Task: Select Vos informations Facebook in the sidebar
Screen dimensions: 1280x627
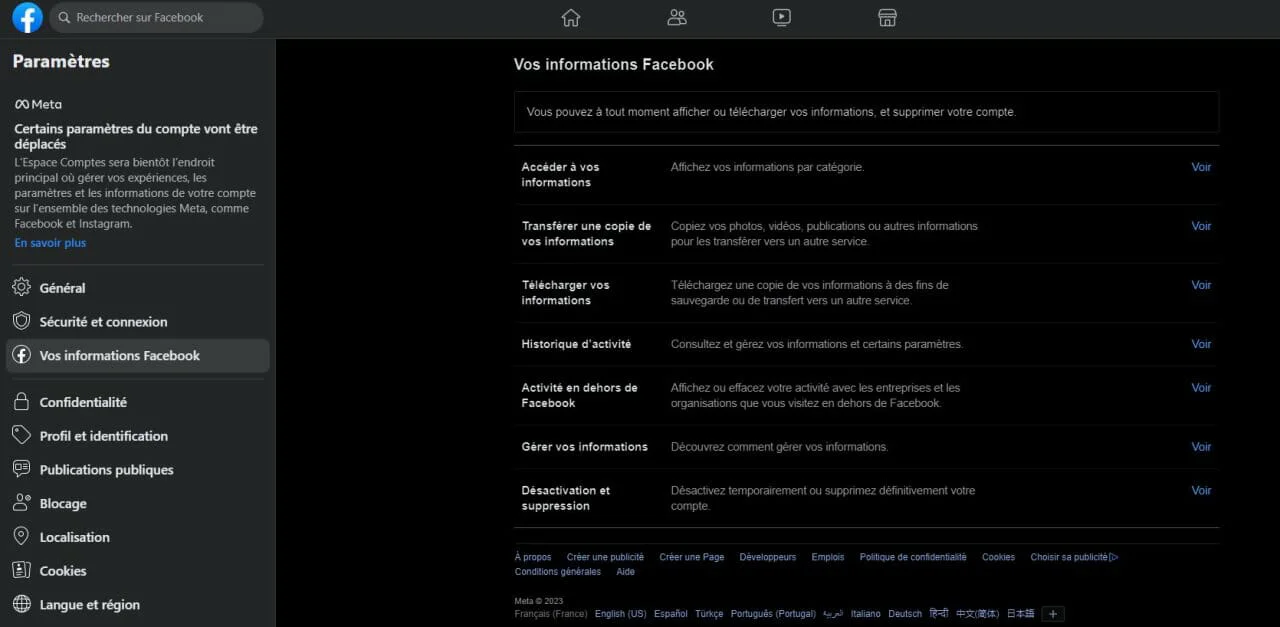Action: pyautogui.click(x=120, y=355)
